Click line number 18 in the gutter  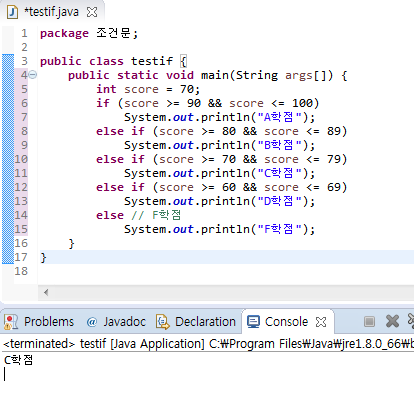click(21, 271)
